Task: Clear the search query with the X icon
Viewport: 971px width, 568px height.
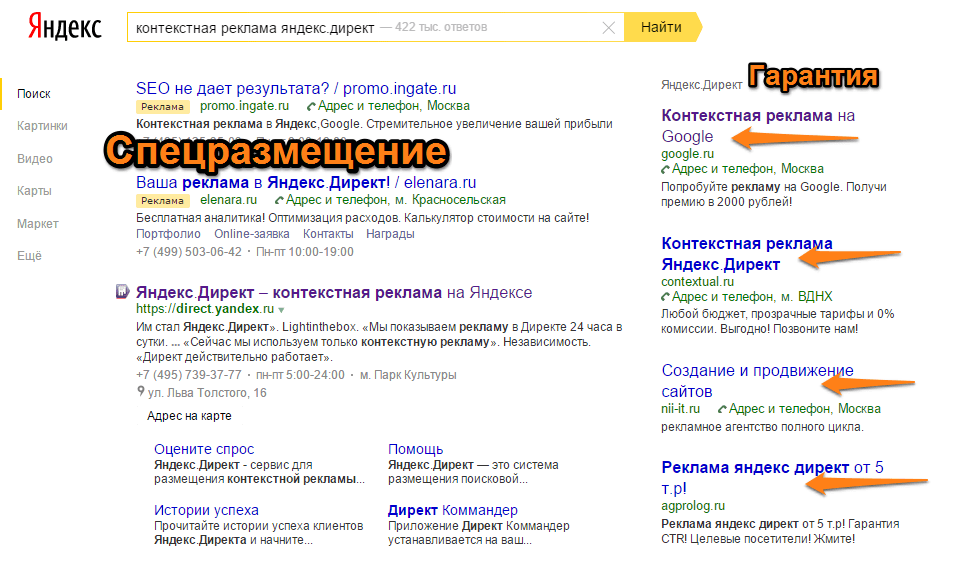Action: [x=609, y=27]
